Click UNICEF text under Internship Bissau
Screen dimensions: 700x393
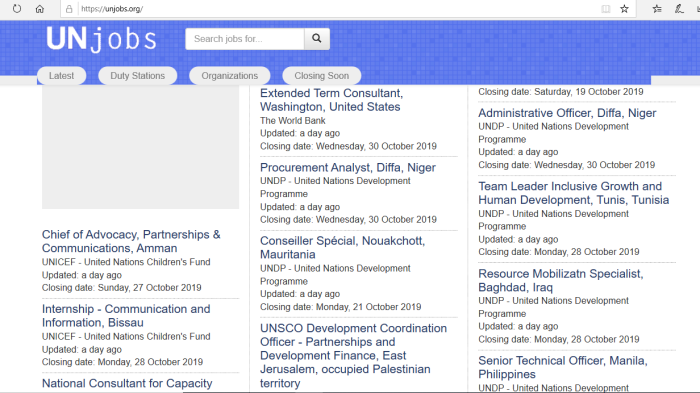[x=126, y=336]
